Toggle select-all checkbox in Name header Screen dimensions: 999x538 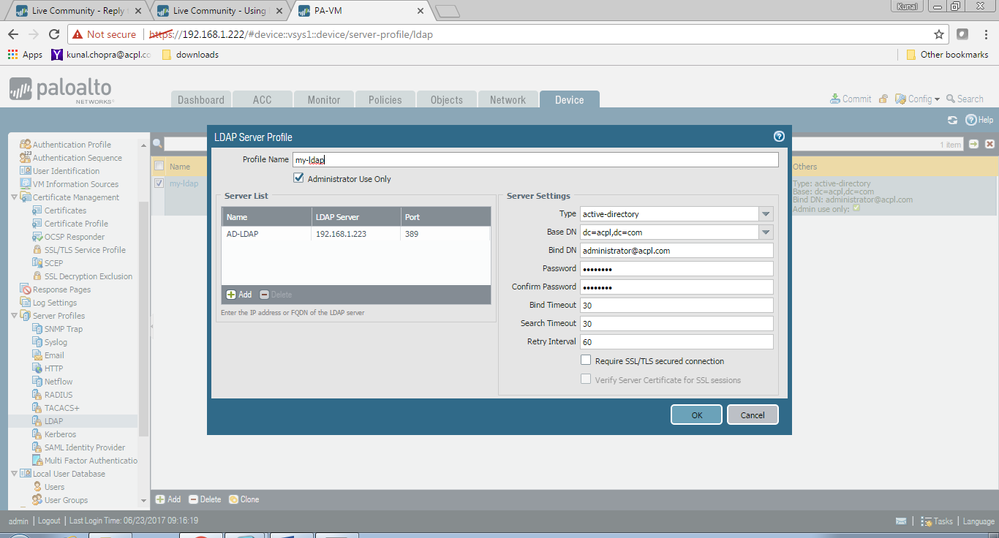[159, 166]
